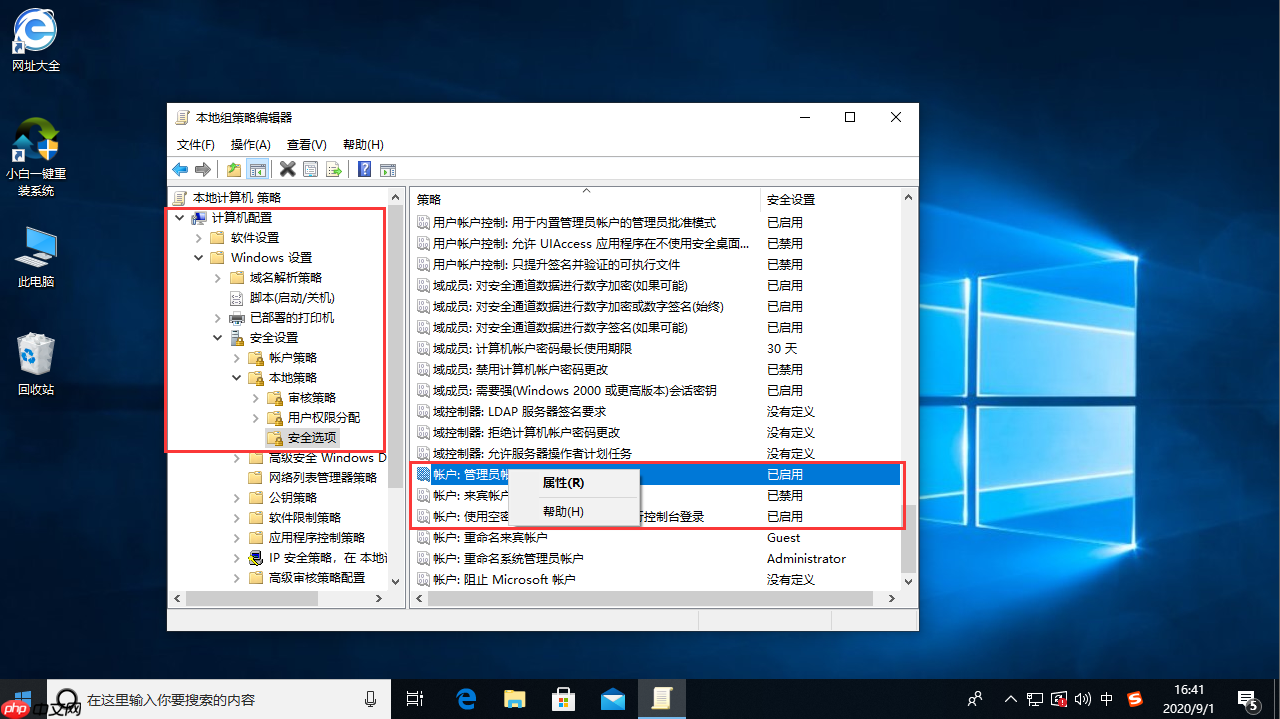Select 高级审核策略配置 in the tree

(x=317, y=577)
